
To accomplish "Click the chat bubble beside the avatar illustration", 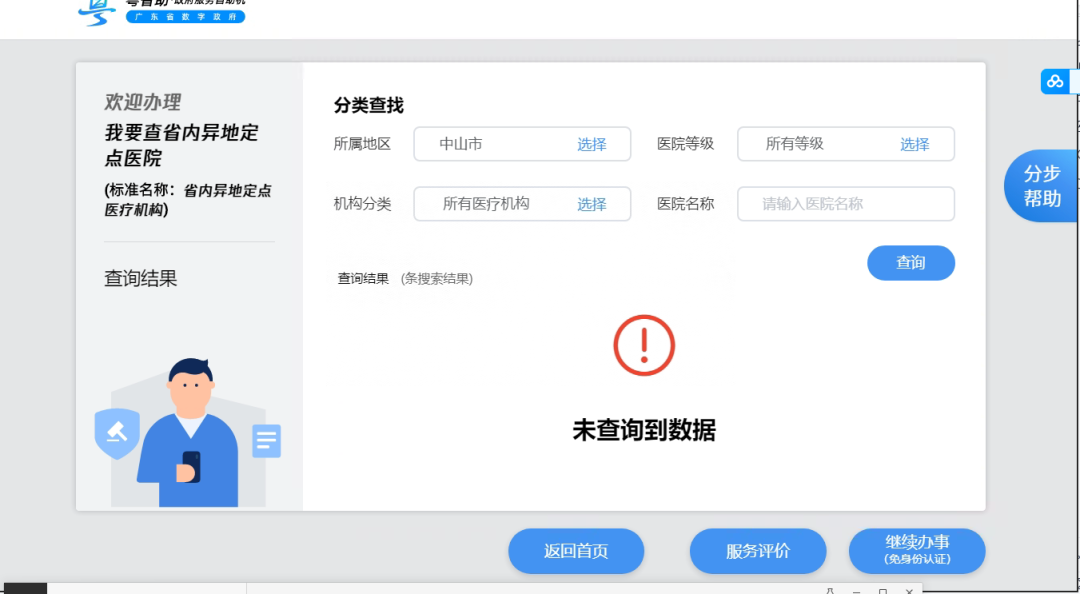I will (x=266, y=441).
